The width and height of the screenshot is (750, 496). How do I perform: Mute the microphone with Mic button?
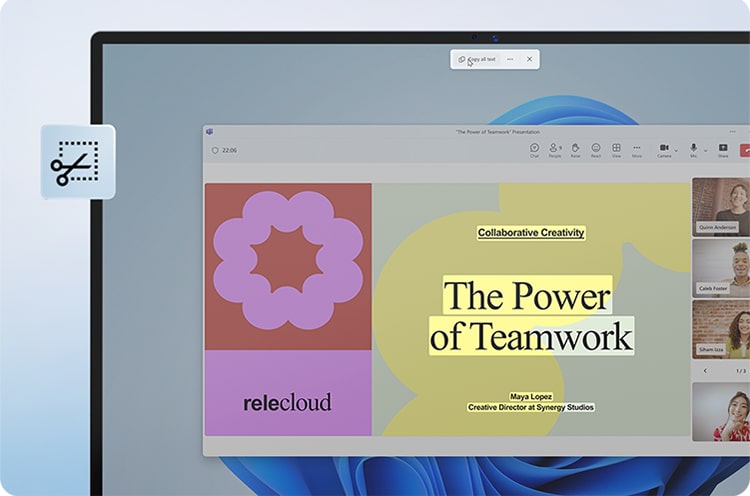[x=693, y=149]
